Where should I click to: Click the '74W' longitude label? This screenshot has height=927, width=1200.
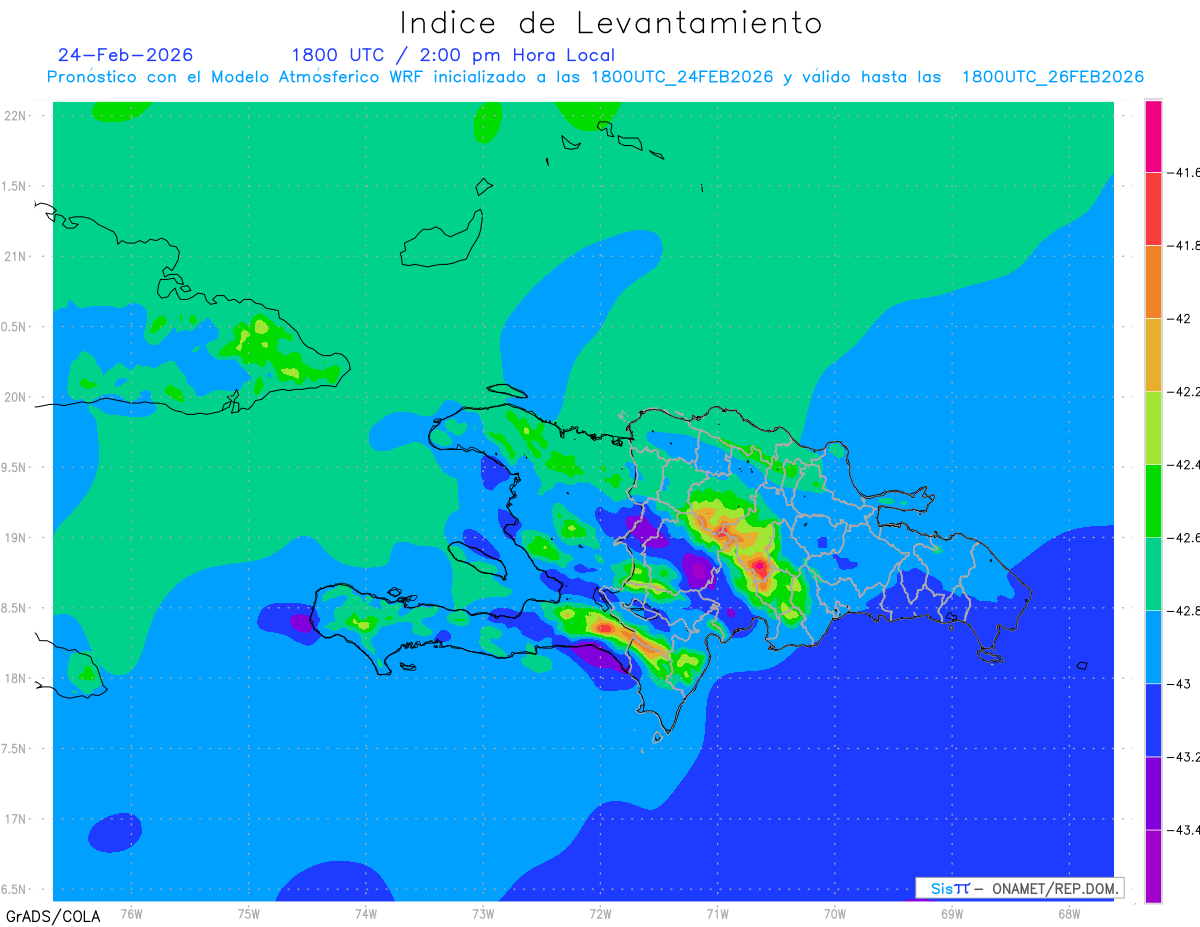tap(366, 913)
